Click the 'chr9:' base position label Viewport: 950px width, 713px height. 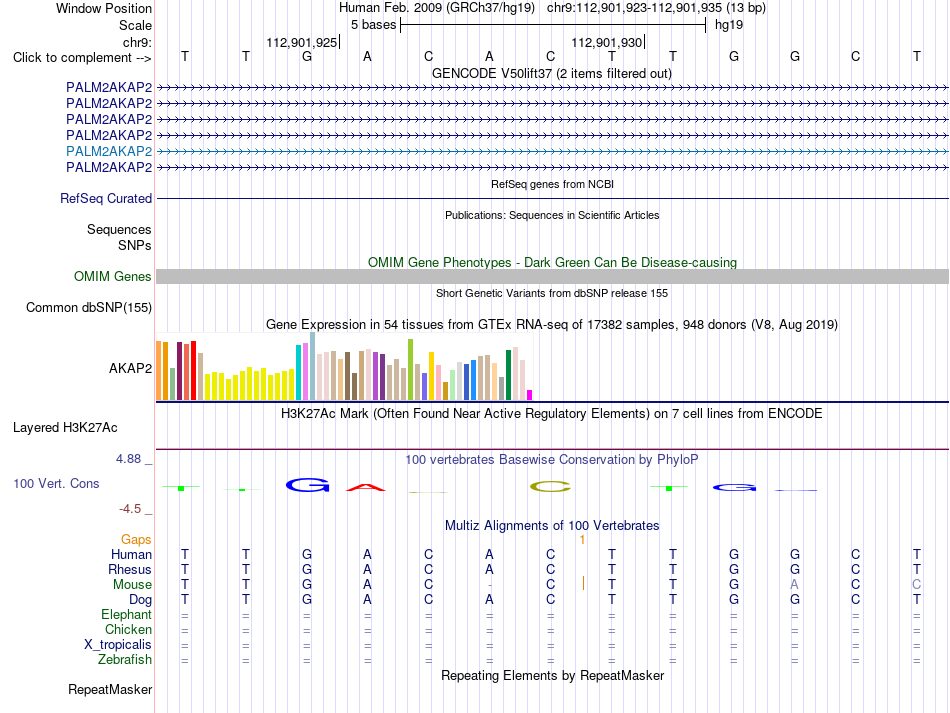click(x=137, y=42)
